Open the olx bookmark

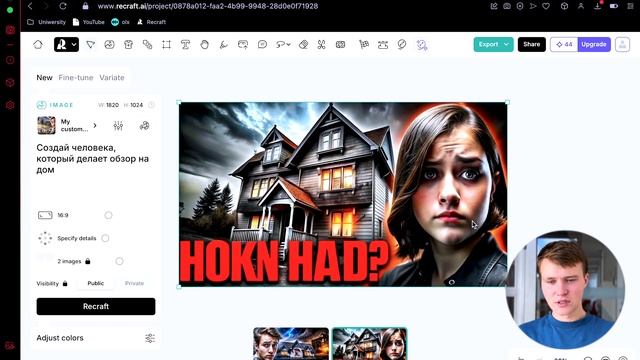[x=120, y=22]
